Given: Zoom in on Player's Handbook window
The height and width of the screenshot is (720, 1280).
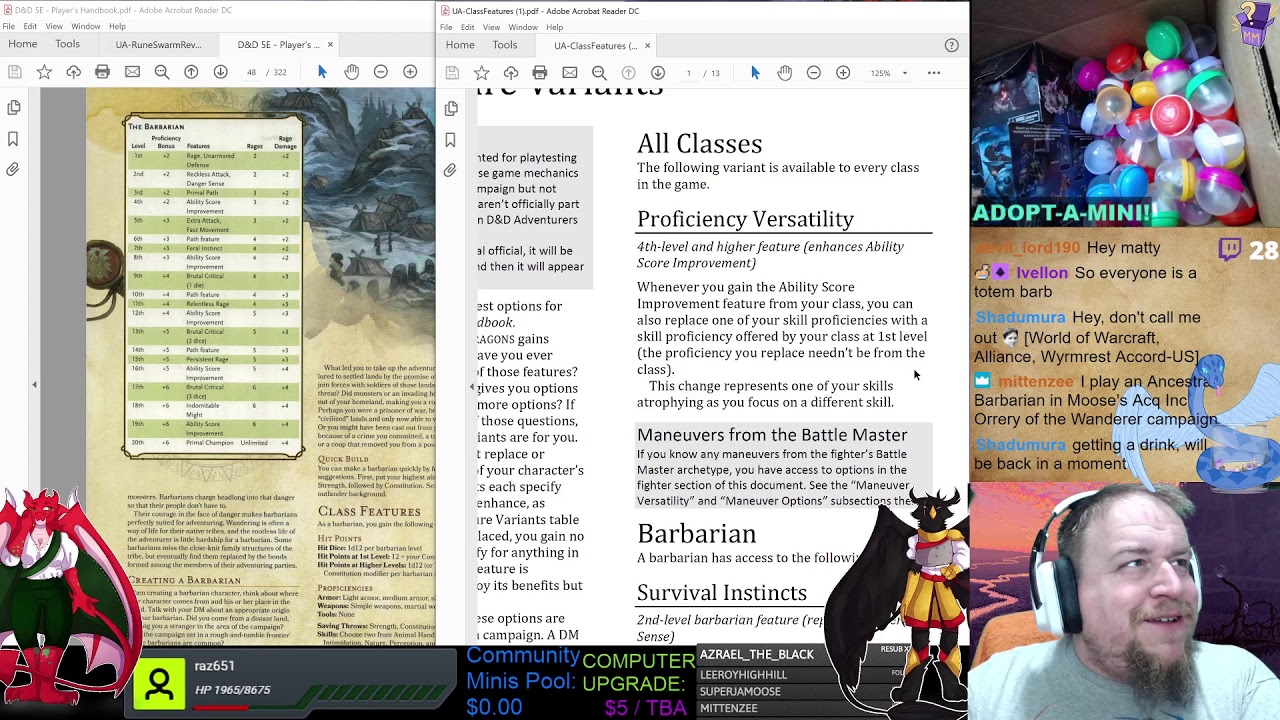Looking at the screenshot, I should pyautogui.click(x=410, y=72).
